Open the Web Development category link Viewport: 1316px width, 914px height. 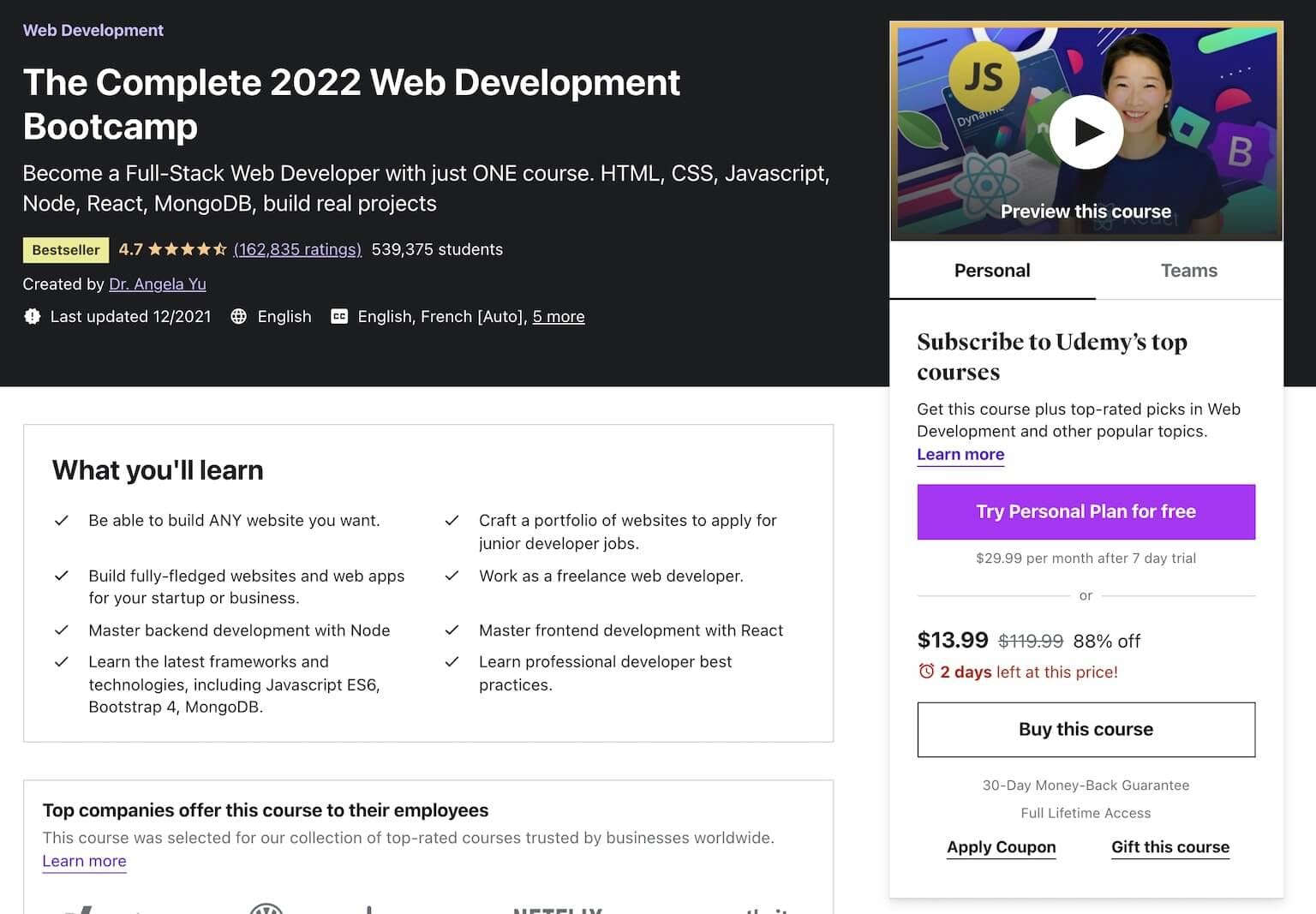click(x=93, y=30)
